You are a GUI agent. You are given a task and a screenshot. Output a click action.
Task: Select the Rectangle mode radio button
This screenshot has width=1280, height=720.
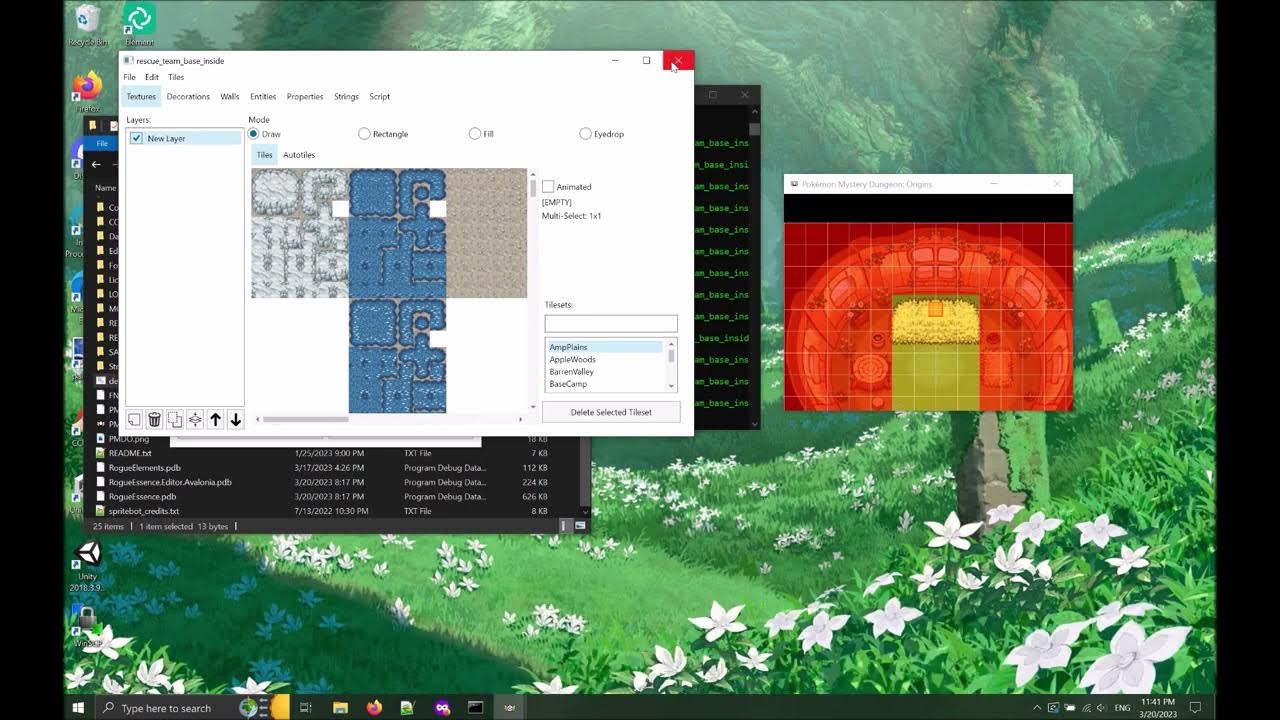pyautogui.click(x=364, y=133)
